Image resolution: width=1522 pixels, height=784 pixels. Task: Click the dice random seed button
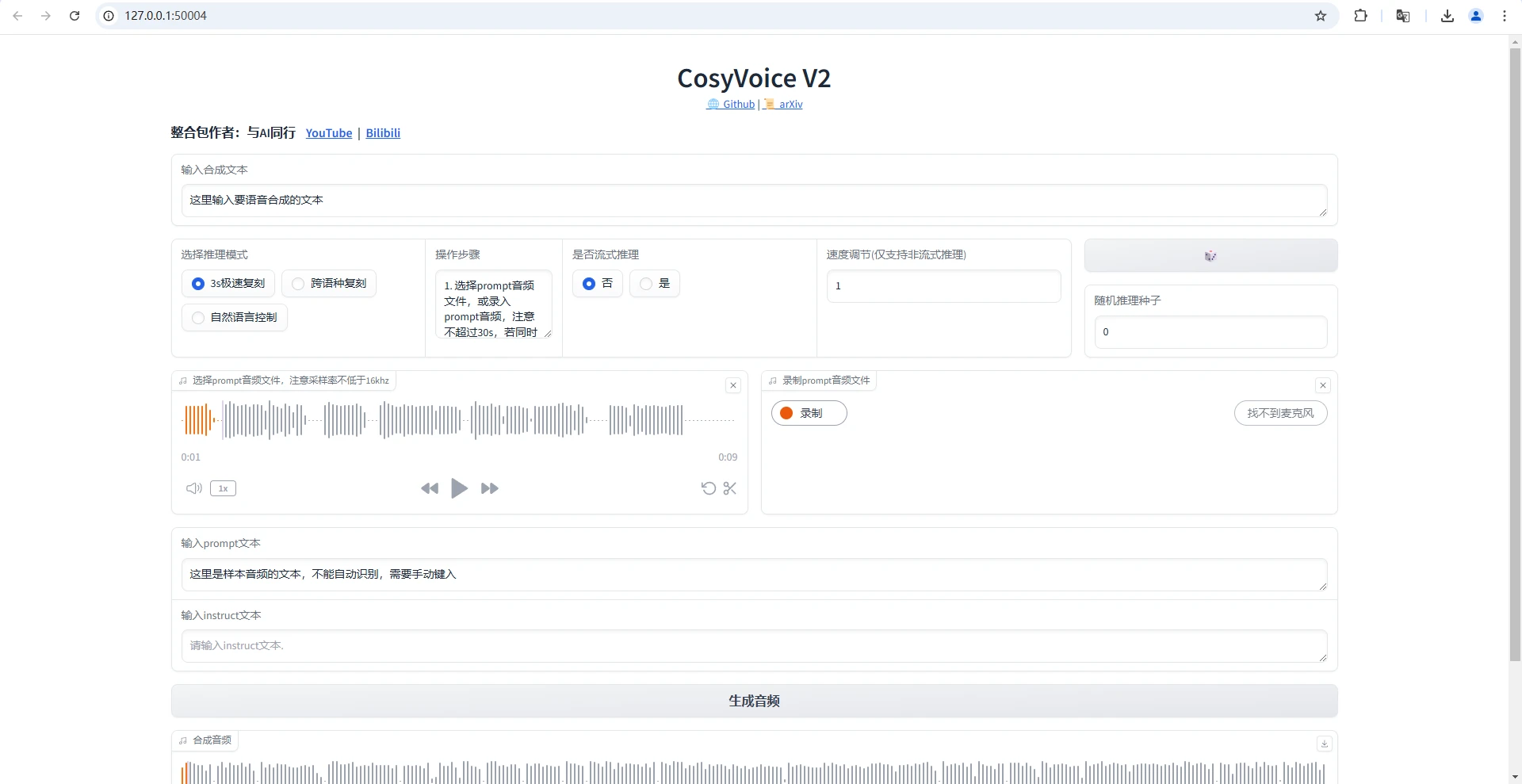pyautogui.click(x=1210, y=255)
